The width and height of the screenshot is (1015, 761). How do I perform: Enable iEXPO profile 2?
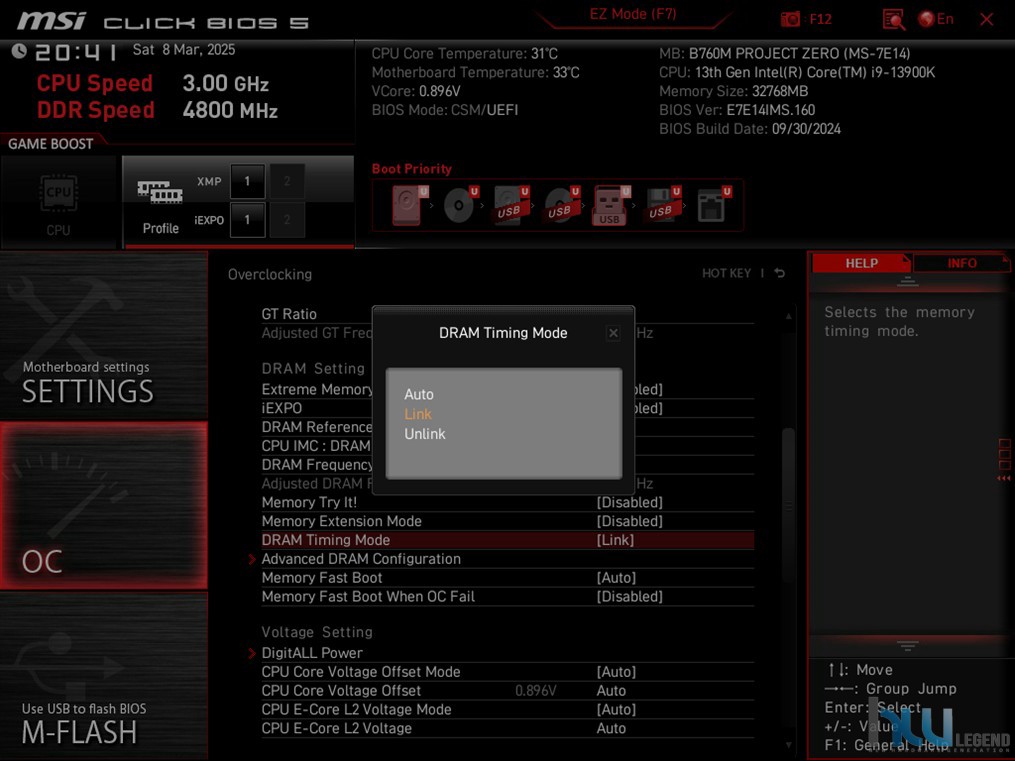tap(287, 220)
